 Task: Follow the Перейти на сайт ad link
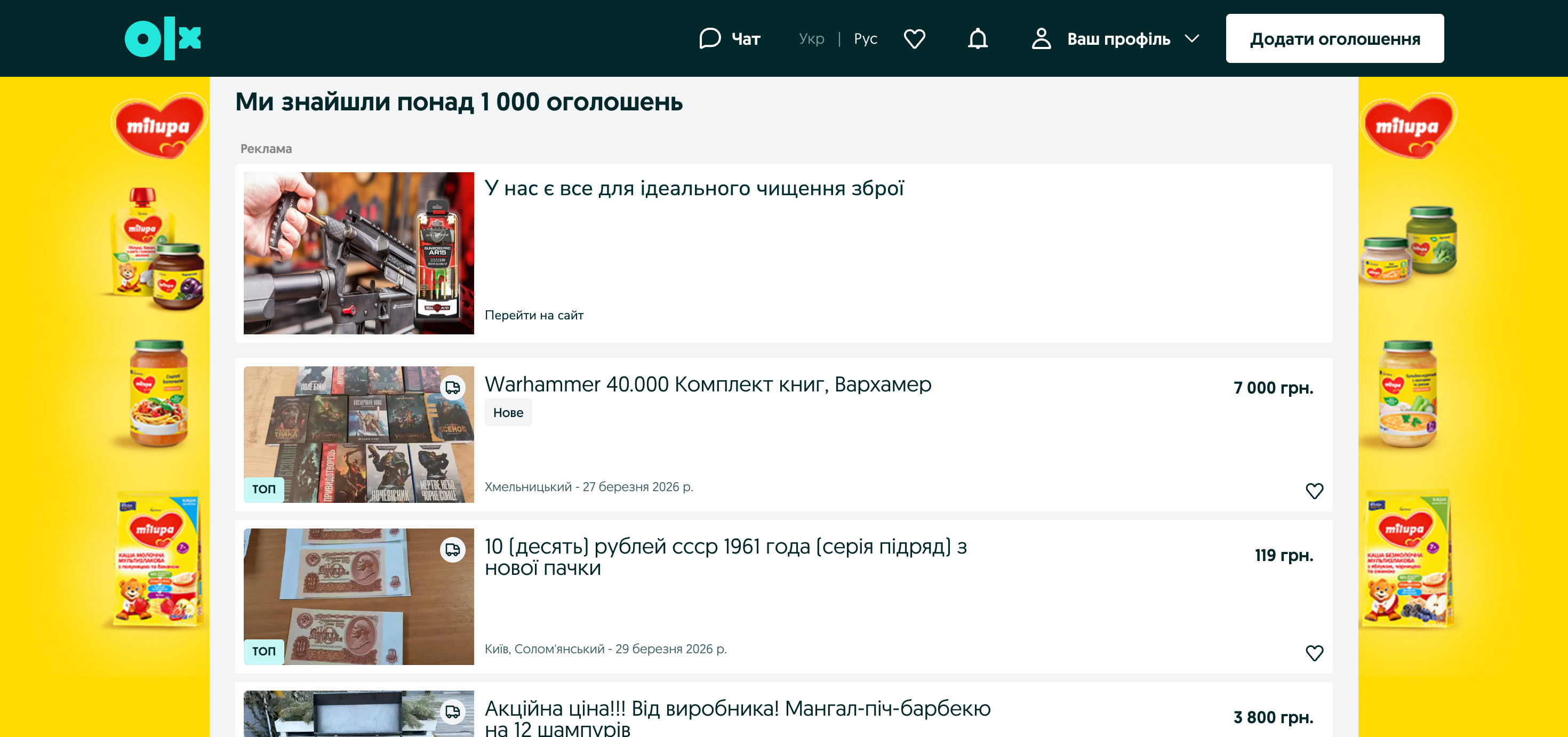click(x=533, y=315)
